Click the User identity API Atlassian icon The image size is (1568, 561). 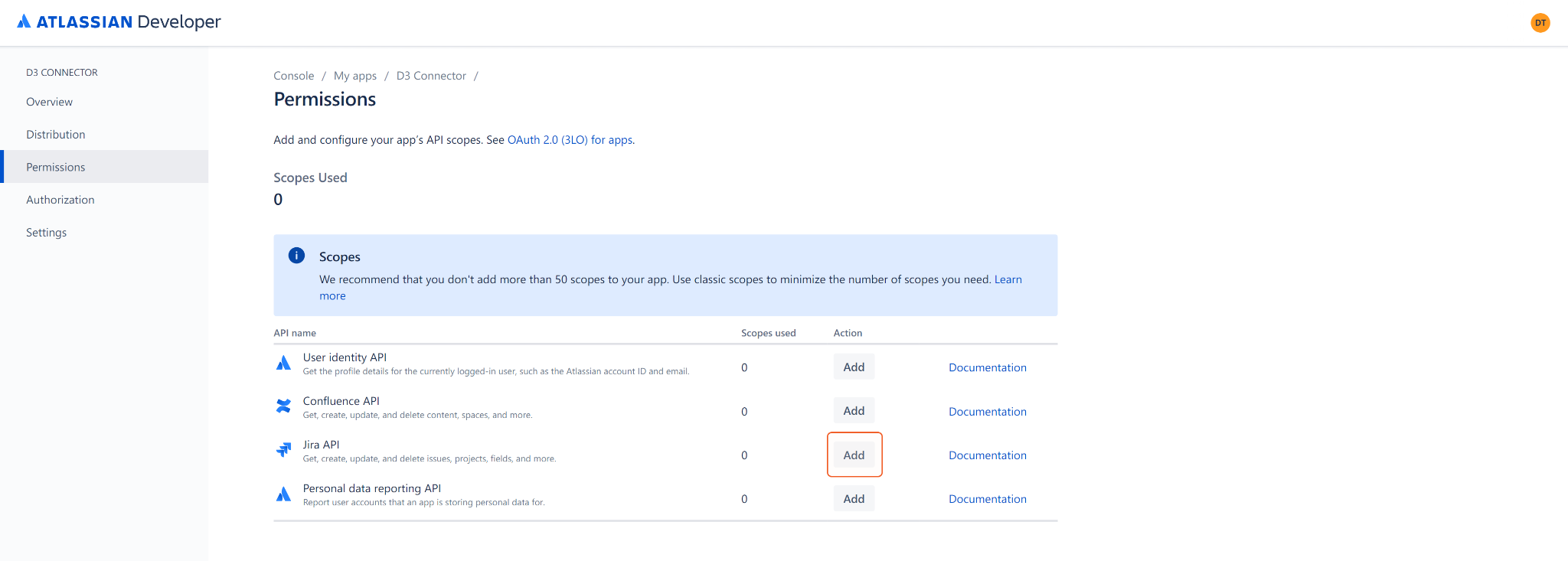pos(283,363)
